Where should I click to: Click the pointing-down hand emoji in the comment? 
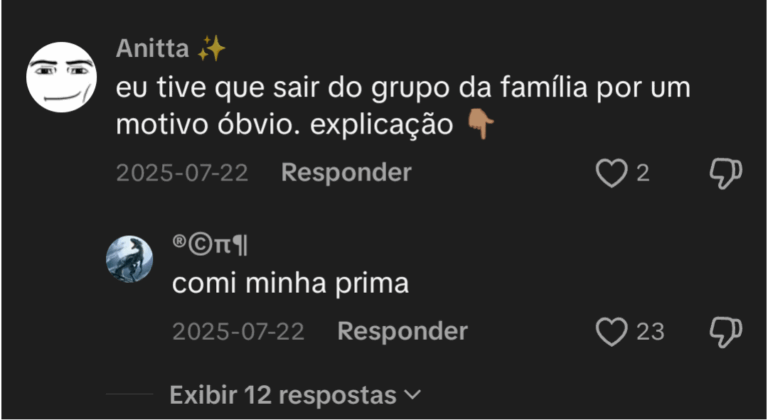[482, 125]
